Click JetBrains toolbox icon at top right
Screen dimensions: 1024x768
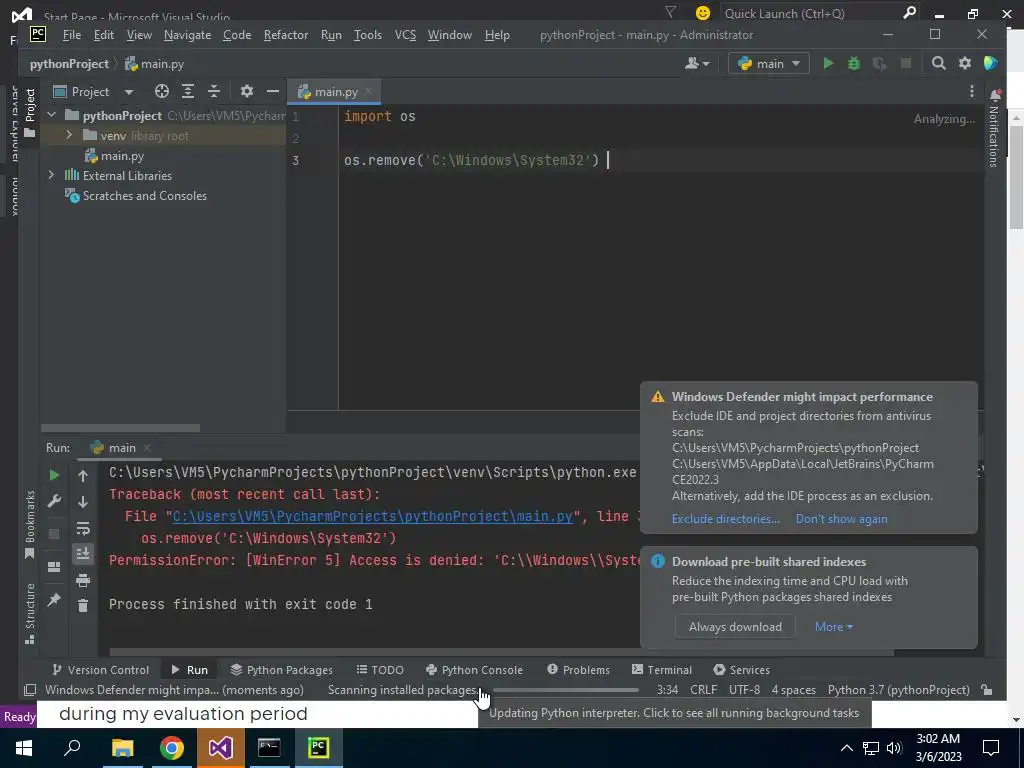point(991,63)
